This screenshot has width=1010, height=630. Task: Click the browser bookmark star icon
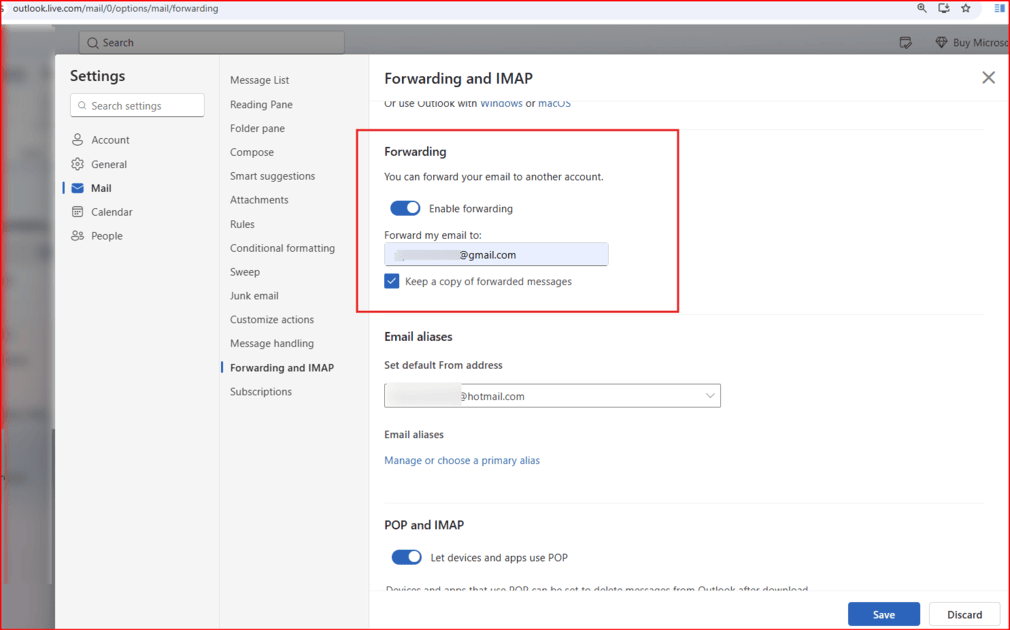coord(966,8)
